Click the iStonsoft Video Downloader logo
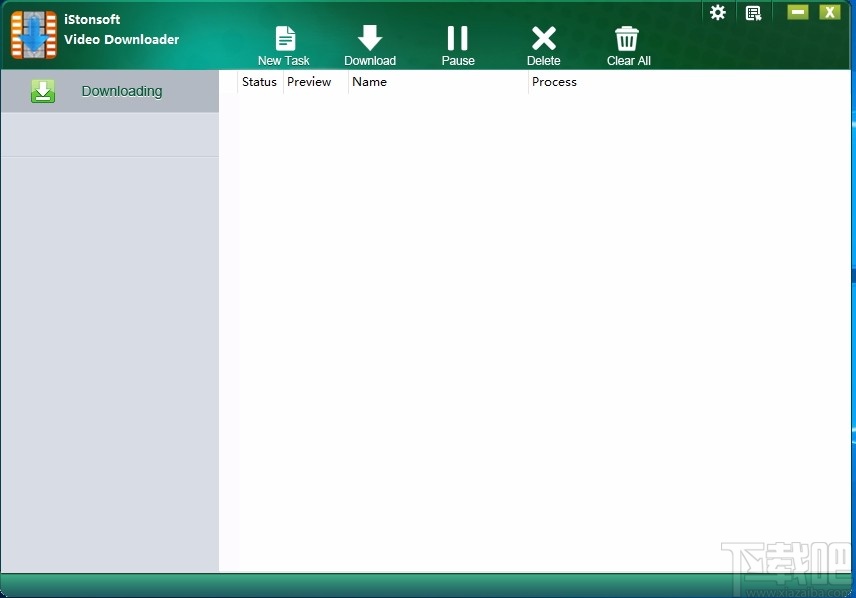 (33, 34)
